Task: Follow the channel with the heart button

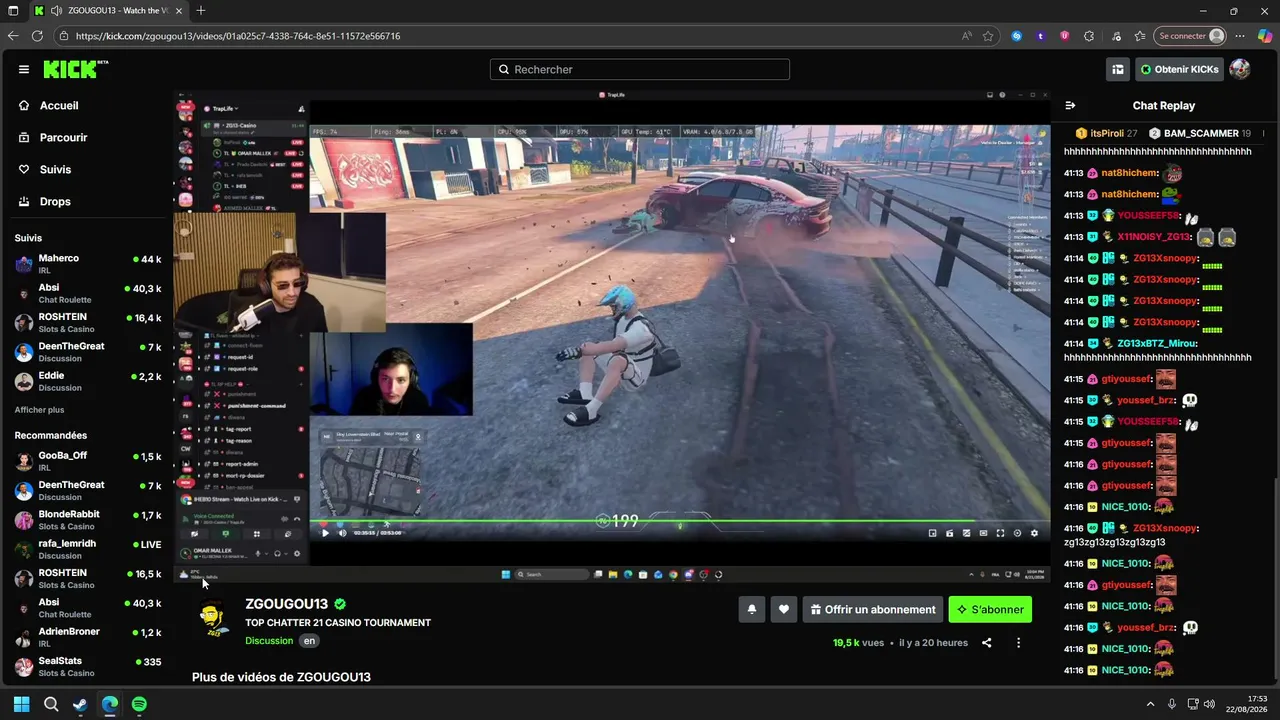Action: (784, 609)
